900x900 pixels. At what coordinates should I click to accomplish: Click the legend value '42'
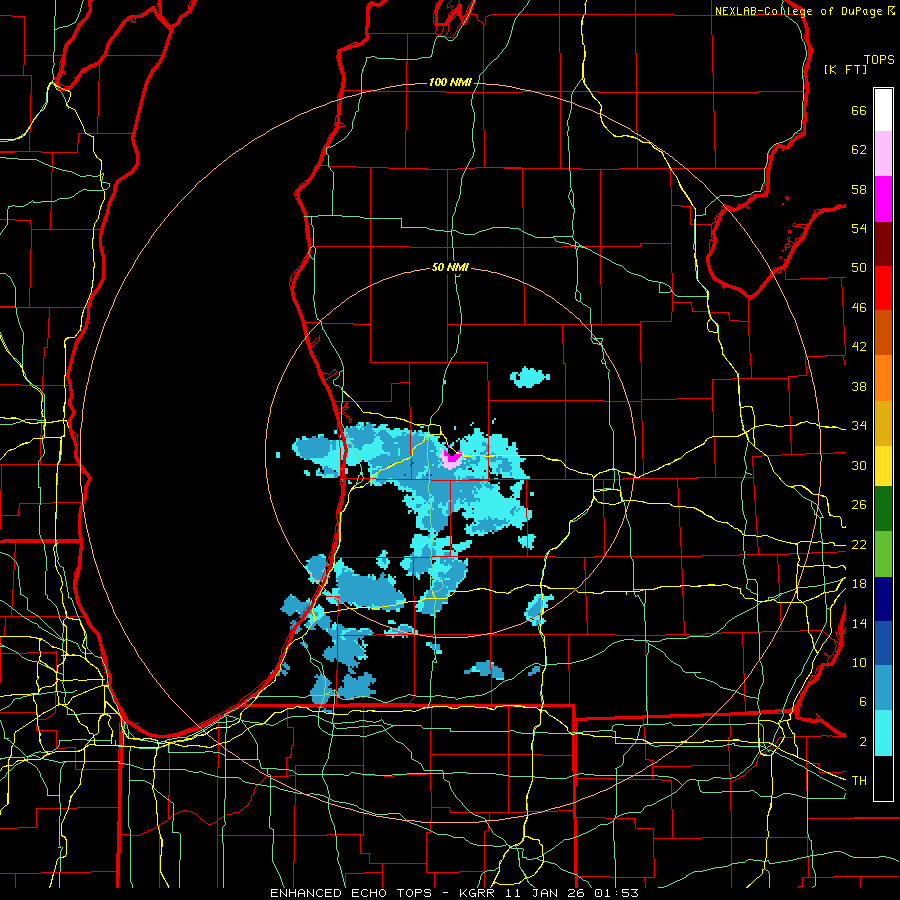tap(859, 347)
